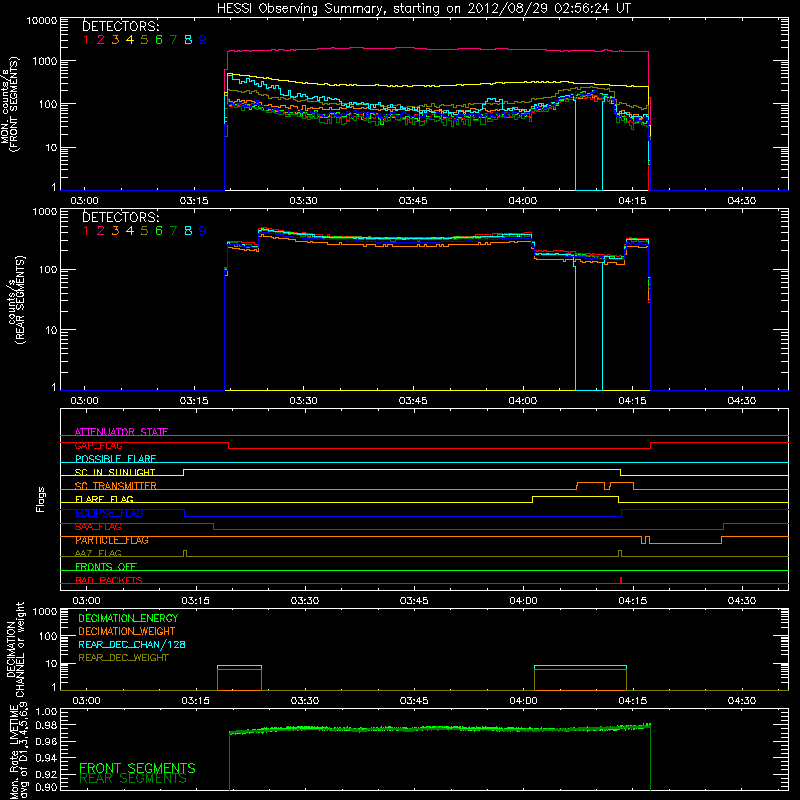Image resolution: width=800 pixels, height=800 pixels.
Task: Click the HESSI Observing Summary title text
Action: (x=423, y=9)
